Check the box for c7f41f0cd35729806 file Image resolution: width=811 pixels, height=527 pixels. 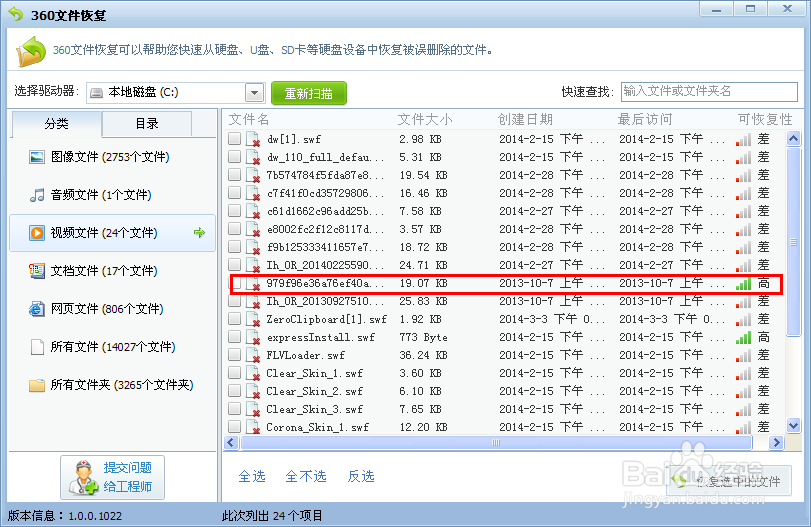(234, 193)
